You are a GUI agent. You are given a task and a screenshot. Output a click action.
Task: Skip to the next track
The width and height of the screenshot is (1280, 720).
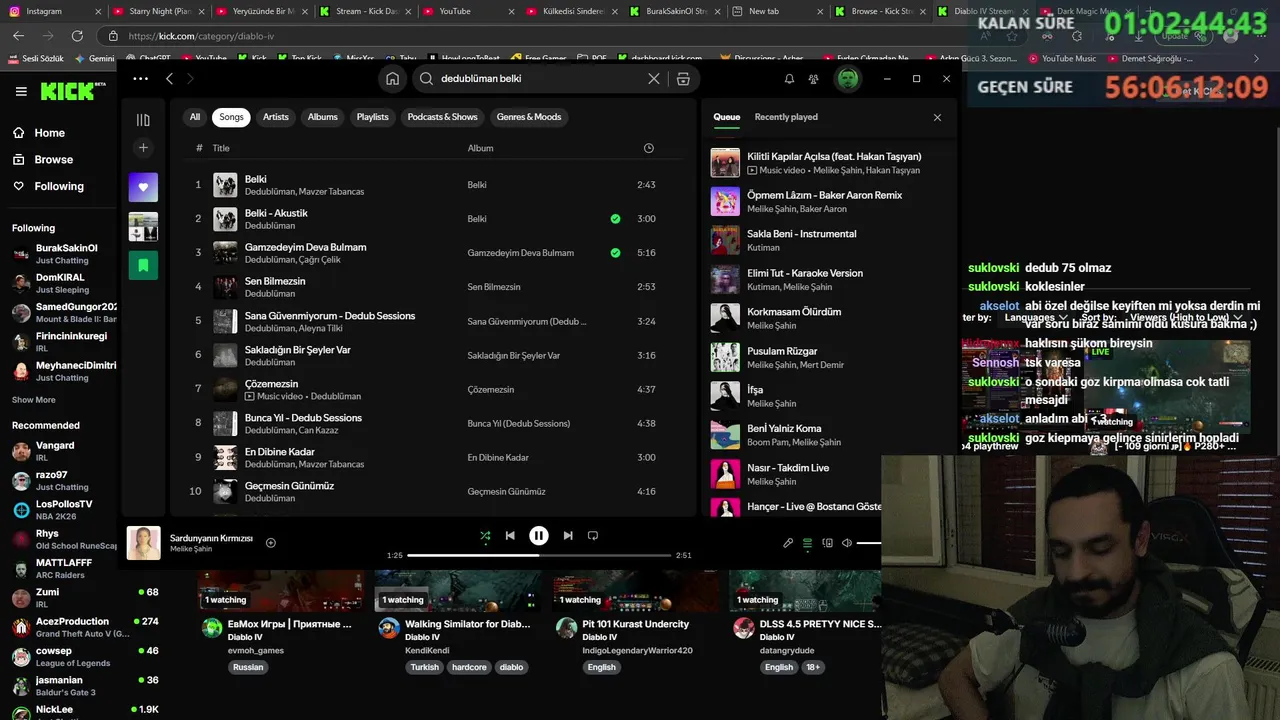click(568, 536)
